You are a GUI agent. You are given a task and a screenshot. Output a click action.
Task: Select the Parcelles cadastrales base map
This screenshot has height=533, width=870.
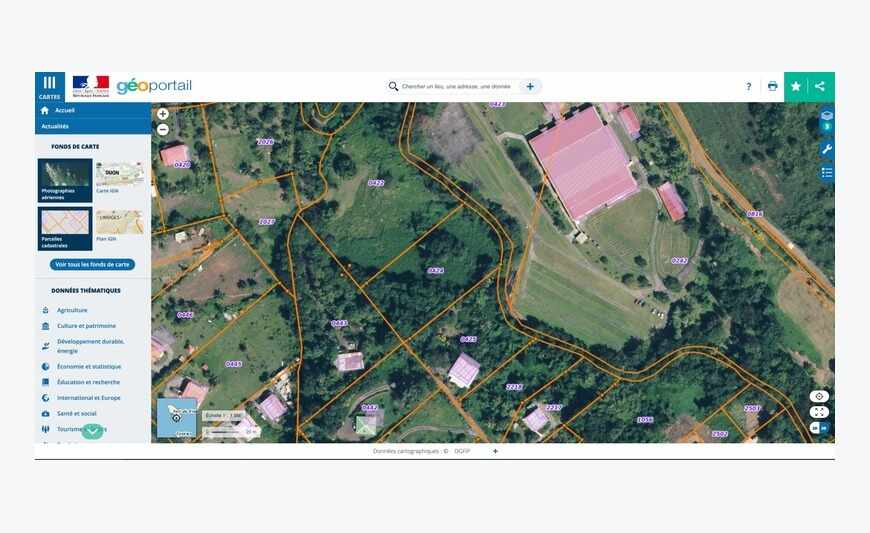(x=65, y=227)
